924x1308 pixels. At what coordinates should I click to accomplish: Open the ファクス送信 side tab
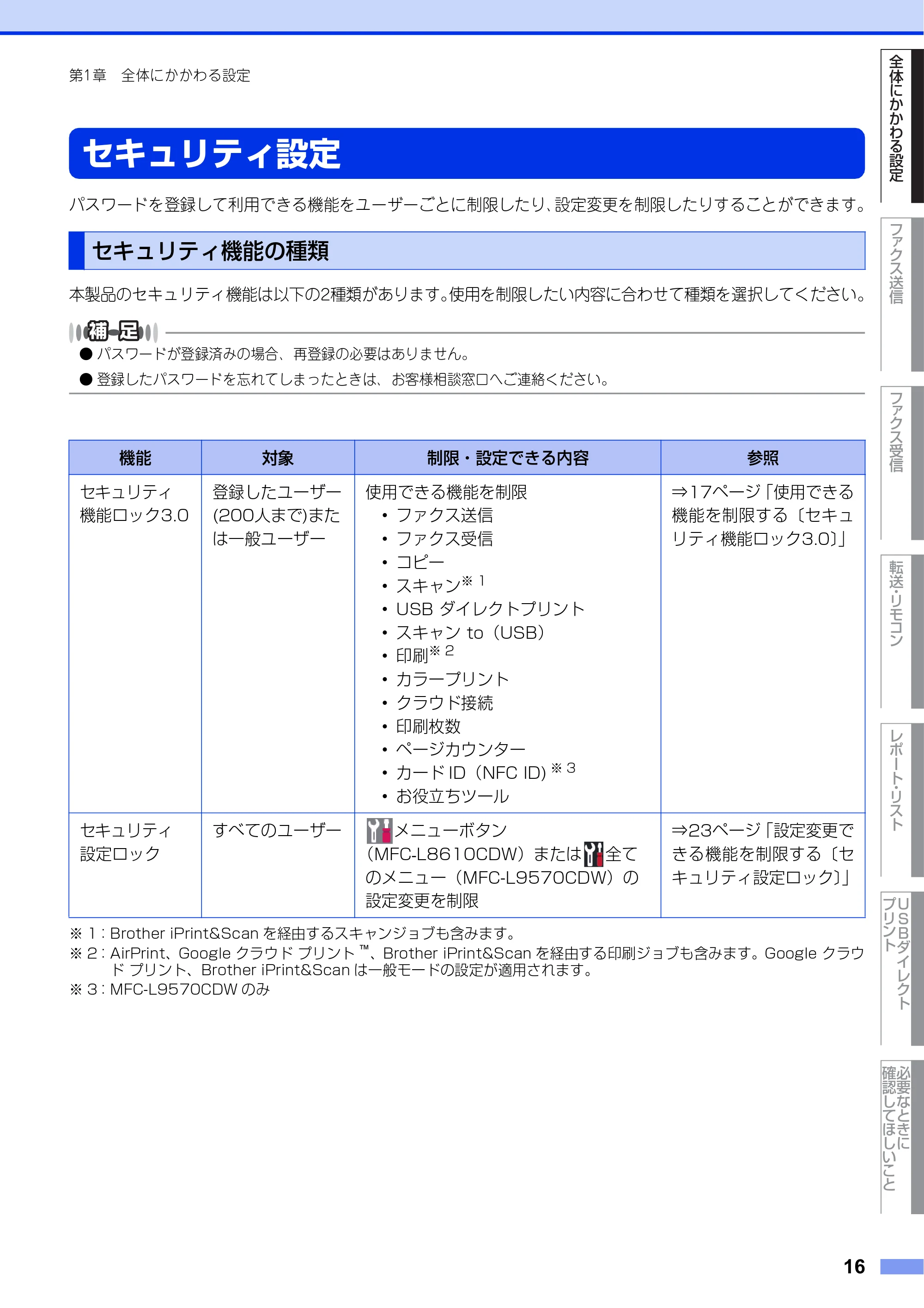pyautogui.click(x=902, y=294)
